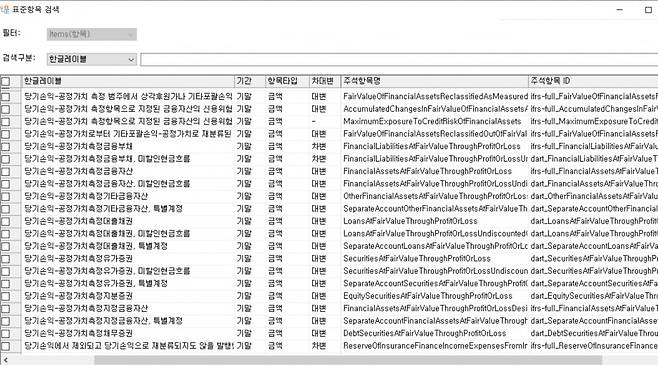Click the ID cell ifrs-full_MaximumExposureToCredit
This screenshot has height=365, width=658.
click(x=594, y=121)
